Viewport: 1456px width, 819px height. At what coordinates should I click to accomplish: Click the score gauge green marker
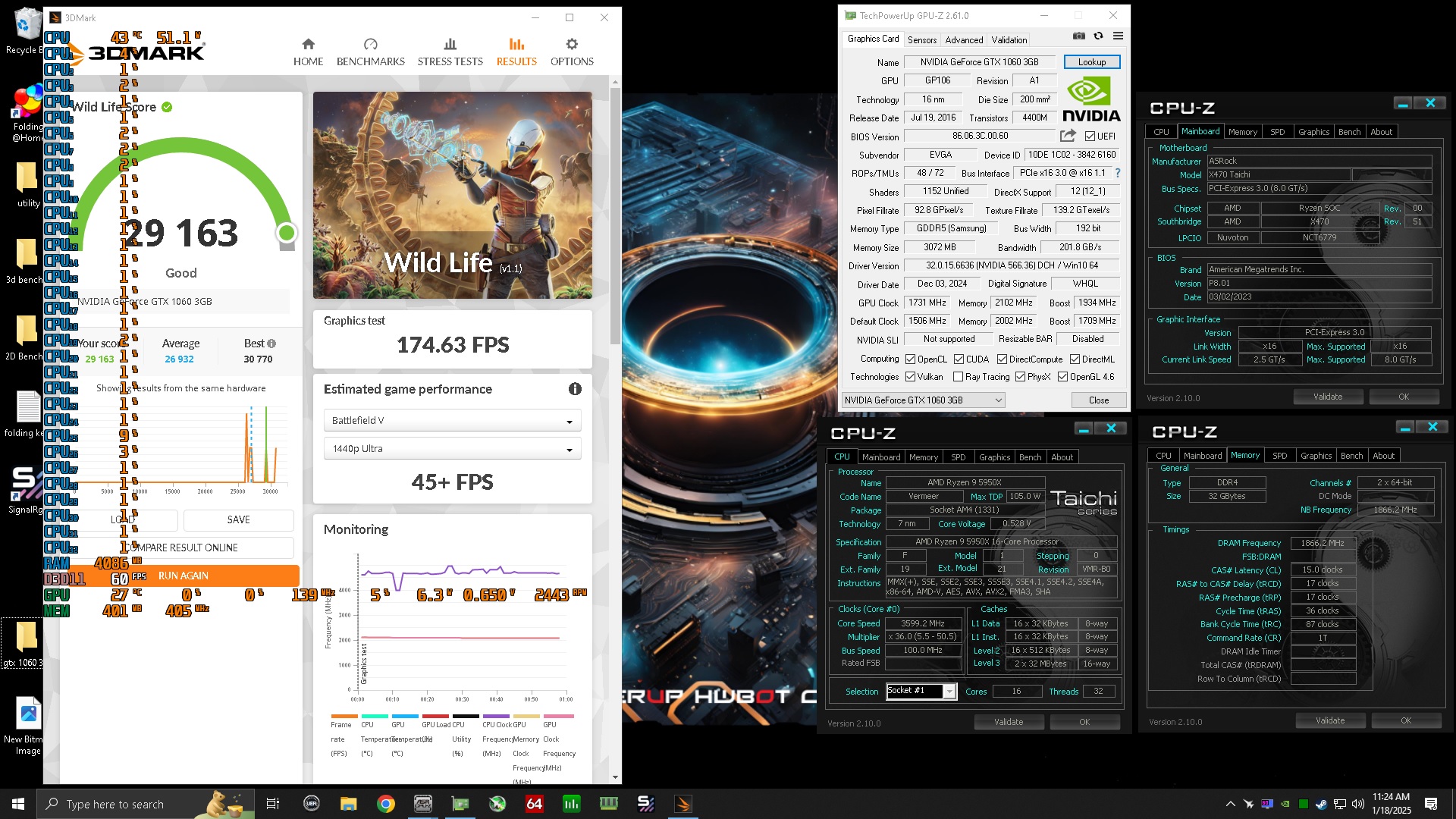[x=286, y=232]
